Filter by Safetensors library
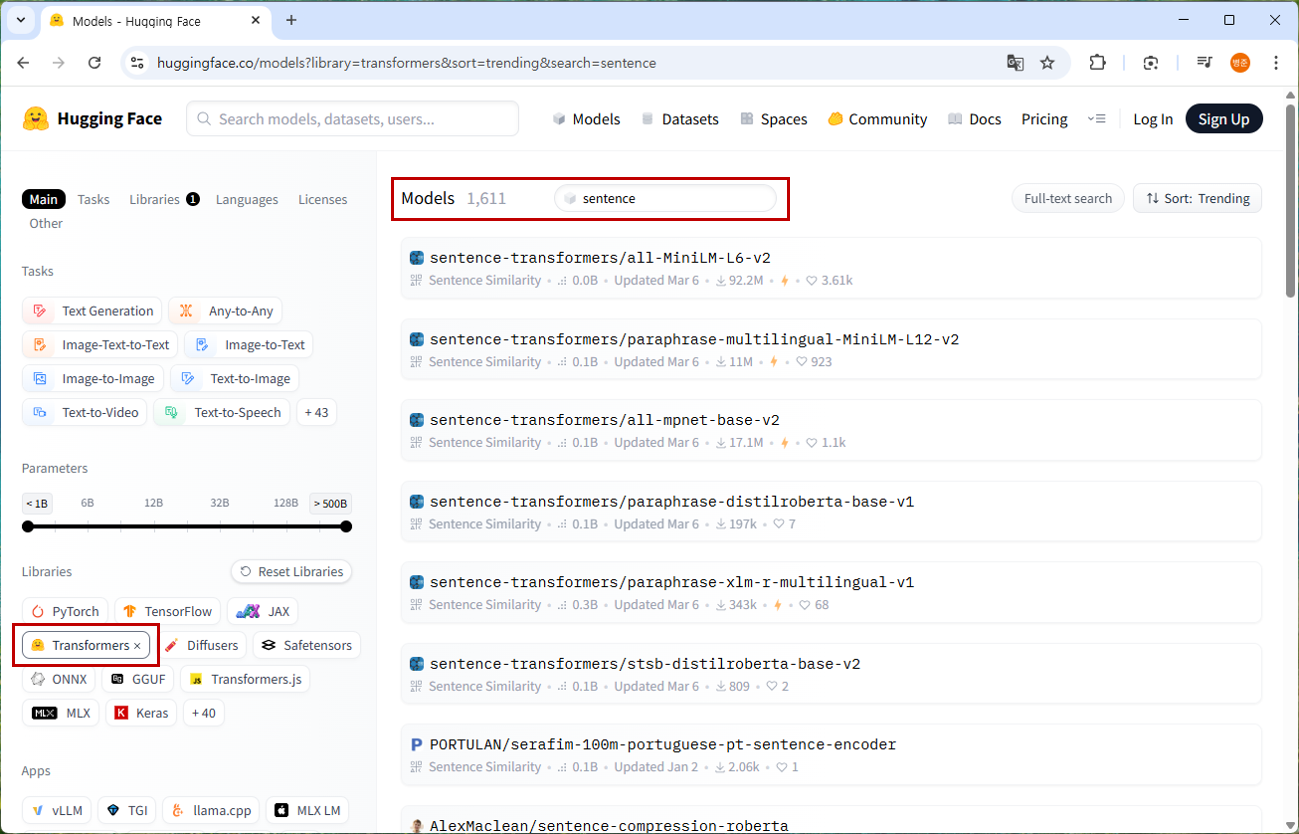This screenshot has width=1299, height=834. point(306,645)
